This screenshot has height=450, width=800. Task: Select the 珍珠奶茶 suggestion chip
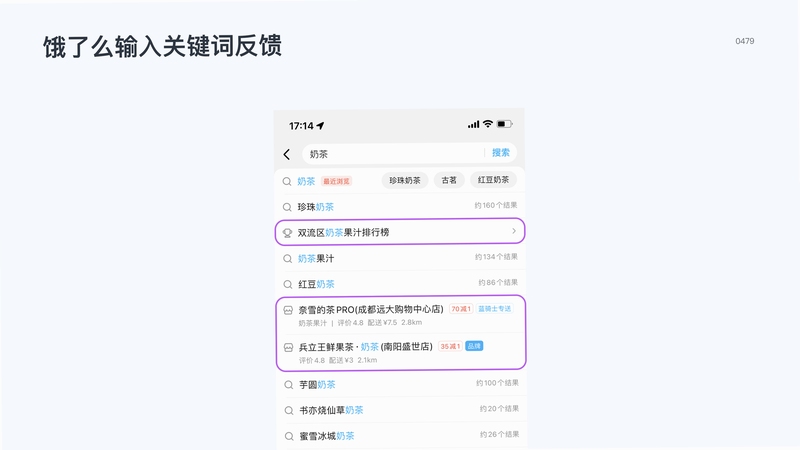(405, 180)
